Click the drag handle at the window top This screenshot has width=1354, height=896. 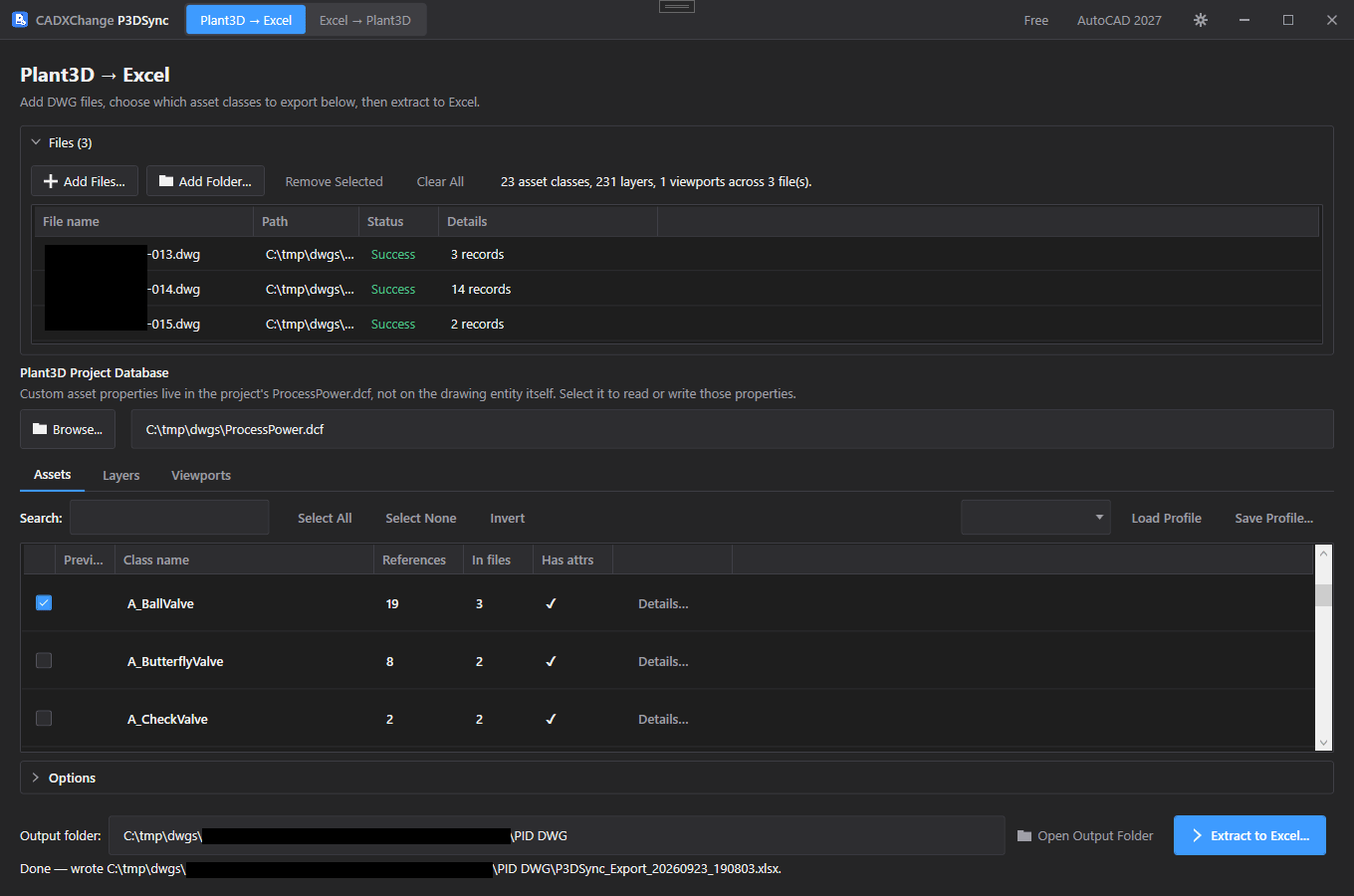coord(677,6)
